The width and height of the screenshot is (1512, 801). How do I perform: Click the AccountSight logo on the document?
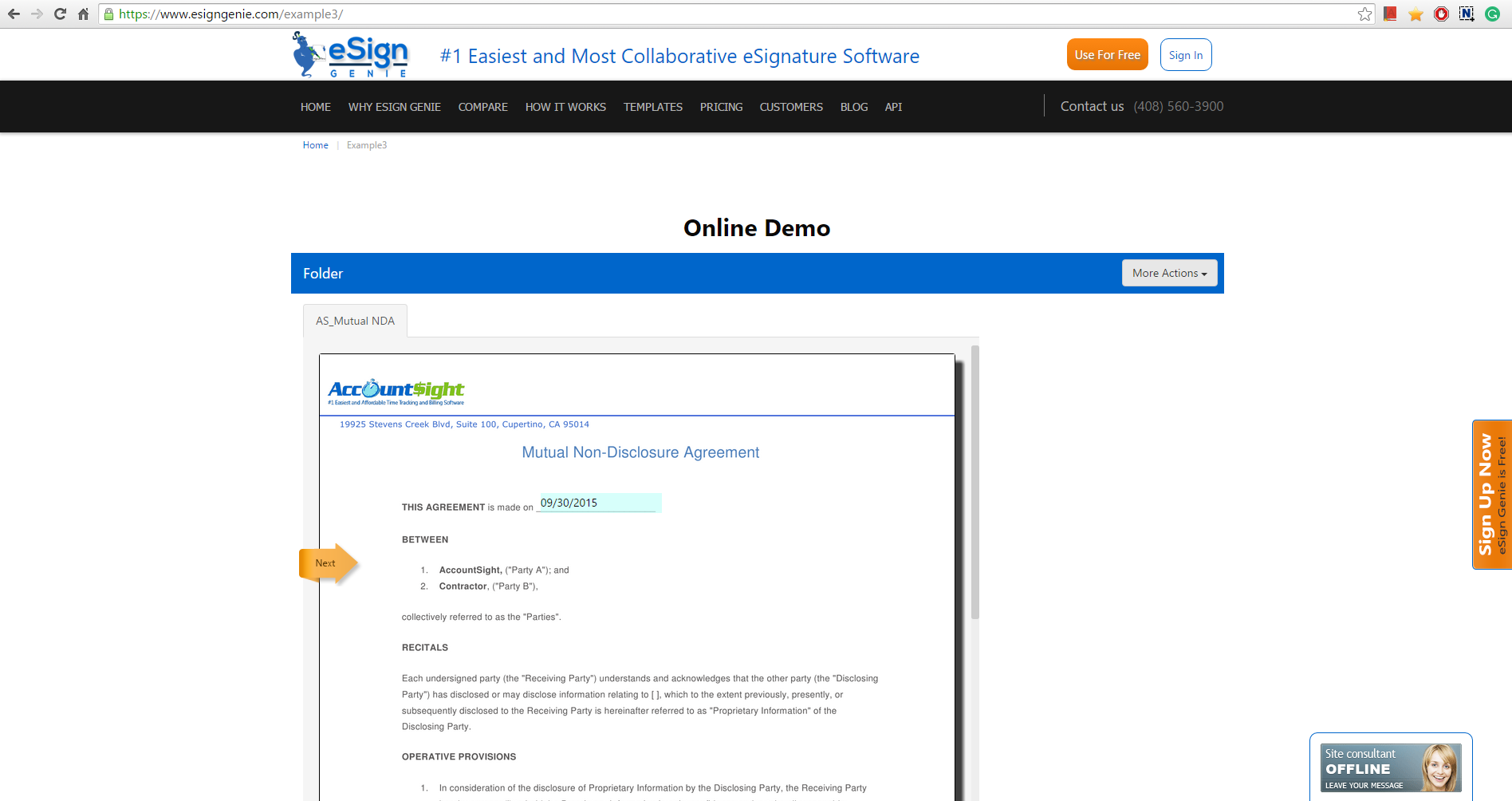396,390
